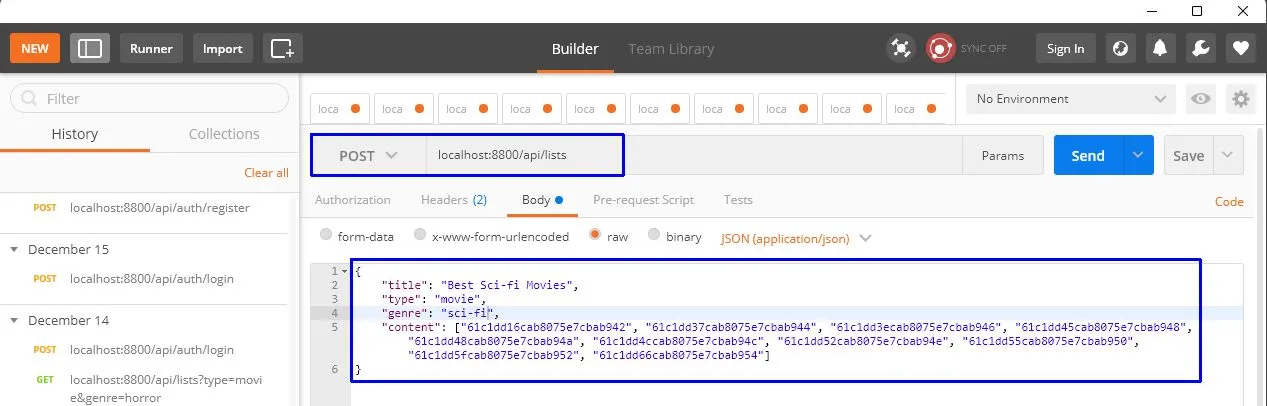The image size is (1267, 406).
Task: Collapse the December 15 history group
Action: 15,249
